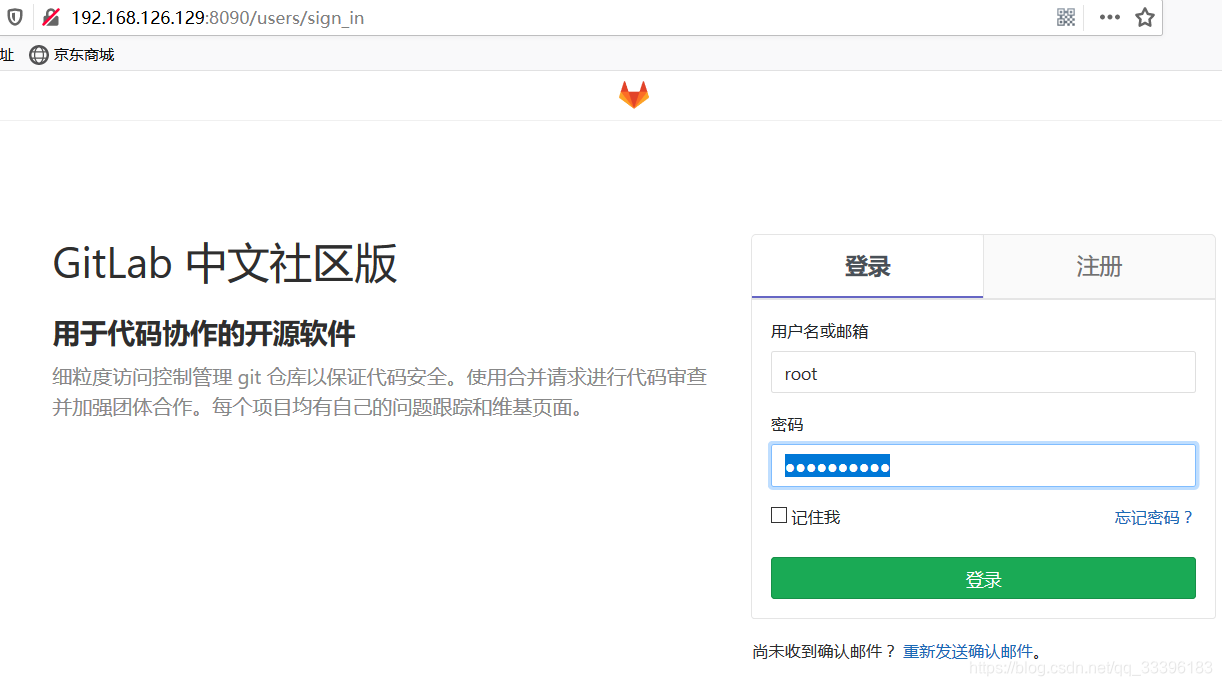Click the 密码 label
Viewport: 1222px width, 686px height.
(x=787, y=424)
